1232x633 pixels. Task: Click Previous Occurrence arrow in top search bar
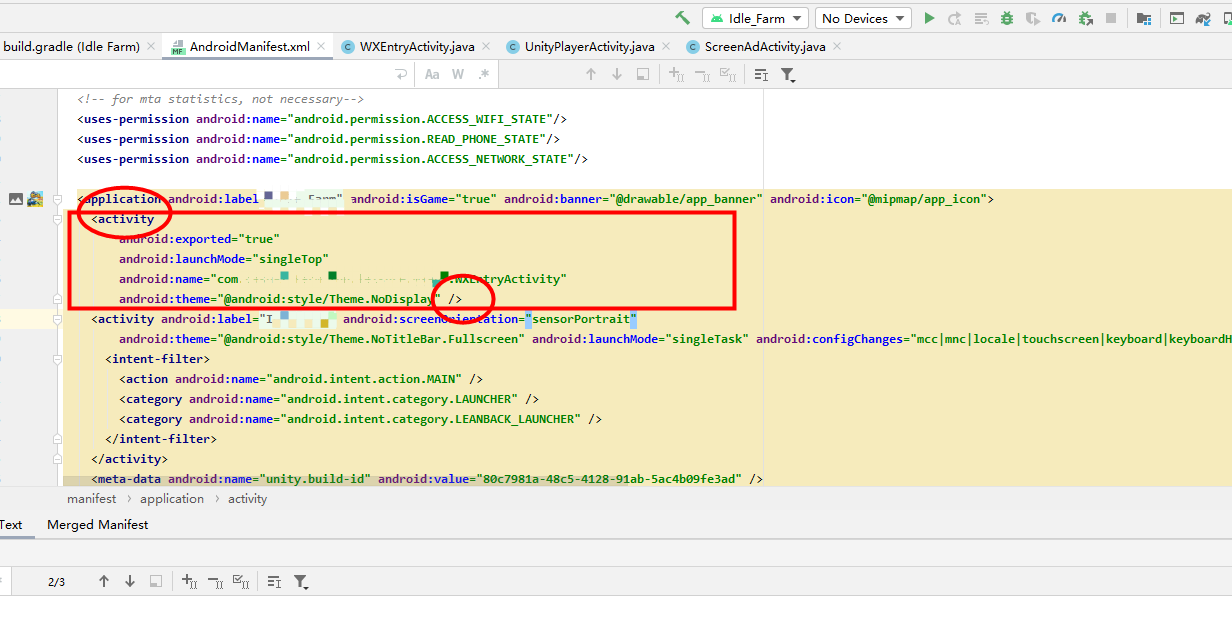coord(591,74)
